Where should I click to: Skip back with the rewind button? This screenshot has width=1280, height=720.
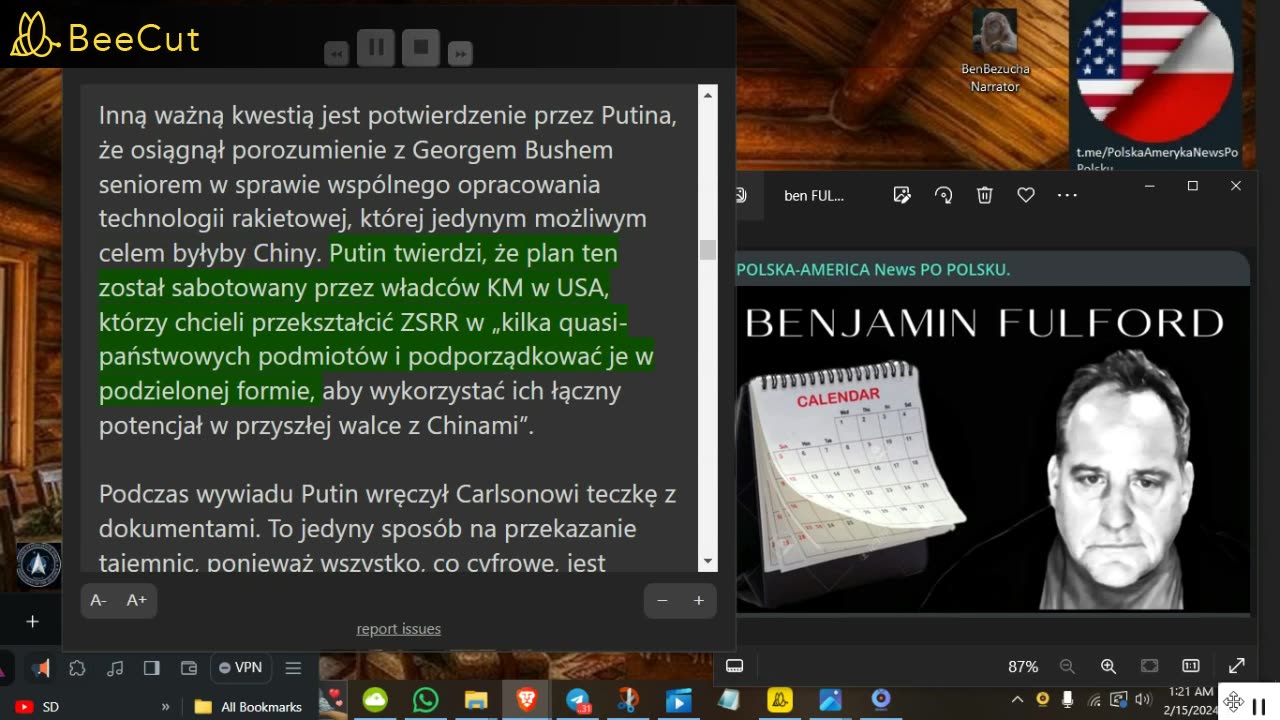pyautogui.click(x=337, y=54)
